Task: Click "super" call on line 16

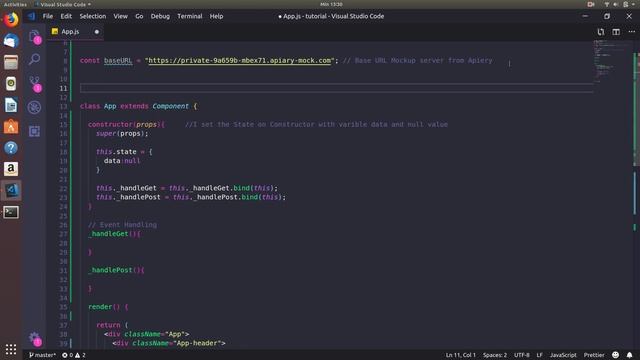Action: point(106,133)
